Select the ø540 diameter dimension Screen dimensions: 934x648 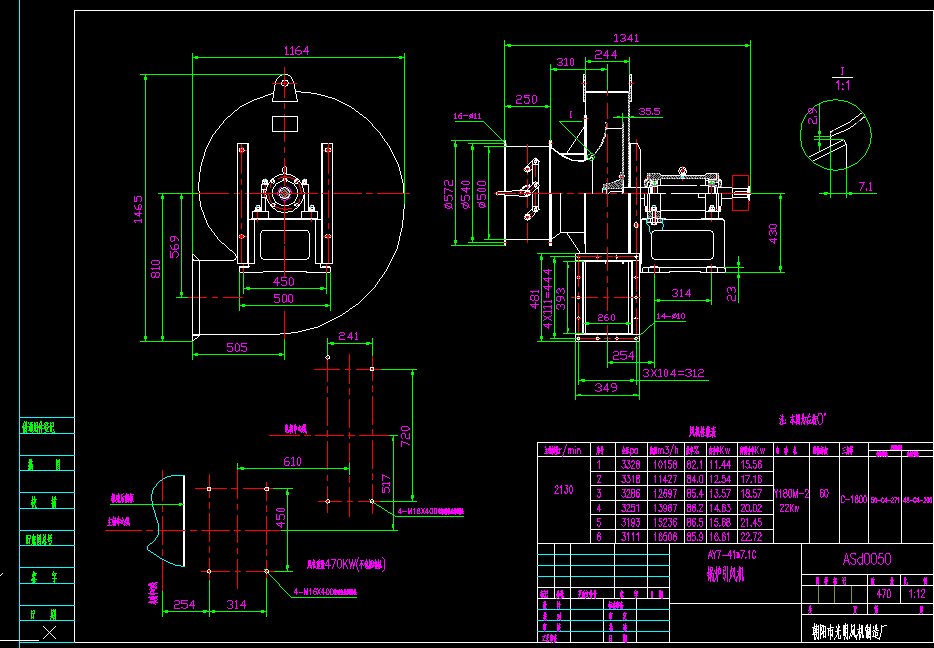tap(466, 194)
